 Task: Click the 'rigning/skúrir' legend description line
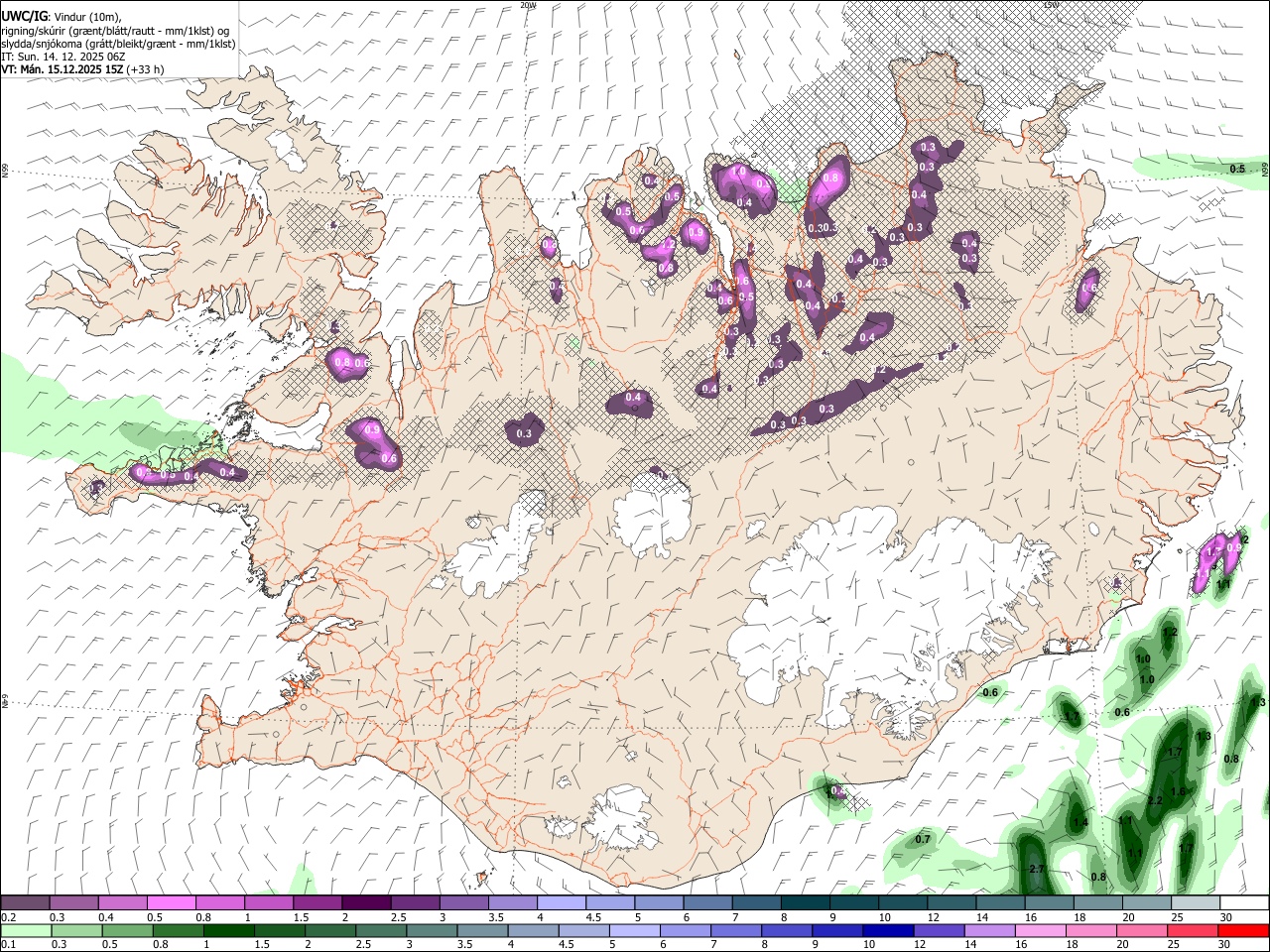(x=115, y=31)
